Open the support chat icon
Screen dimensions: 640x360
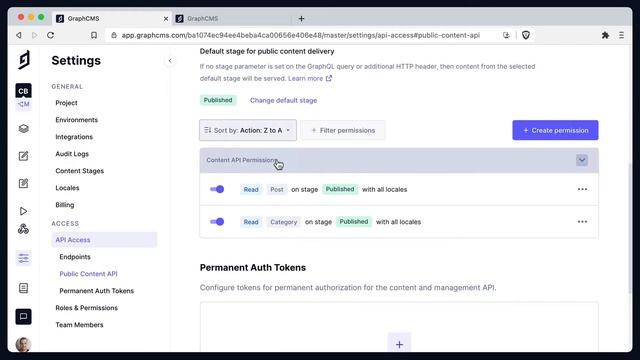(23, 316)
